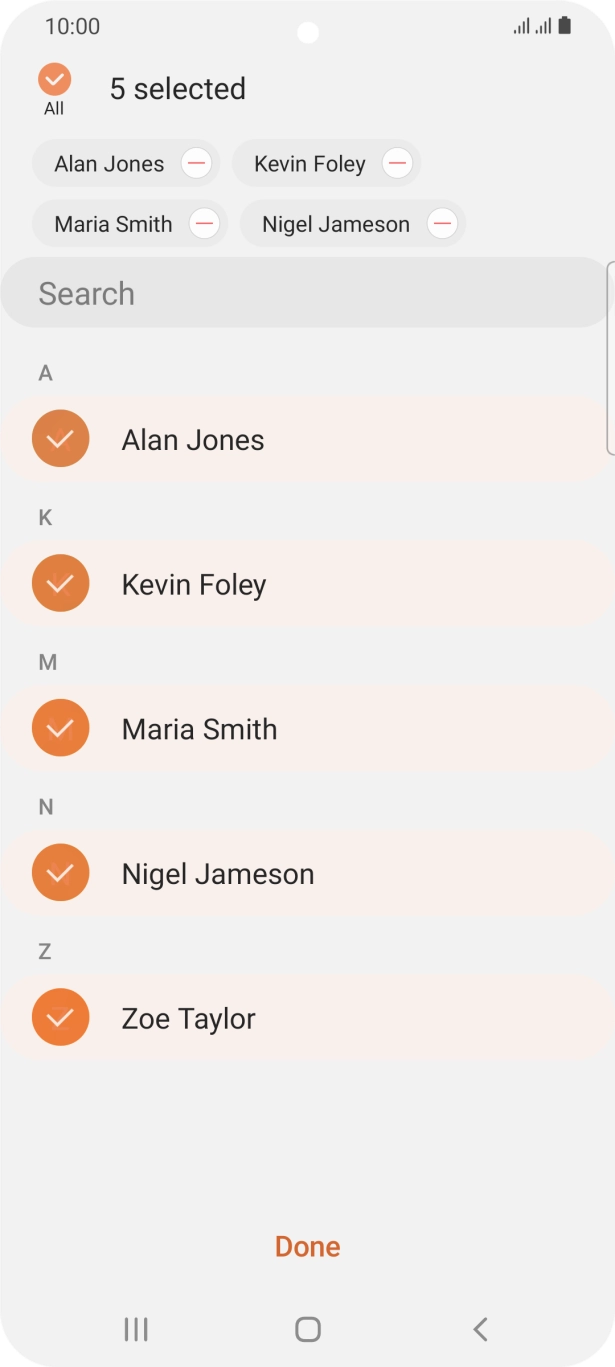Uncheck Kevin Foley contact checkmark

tap(60, 583)
